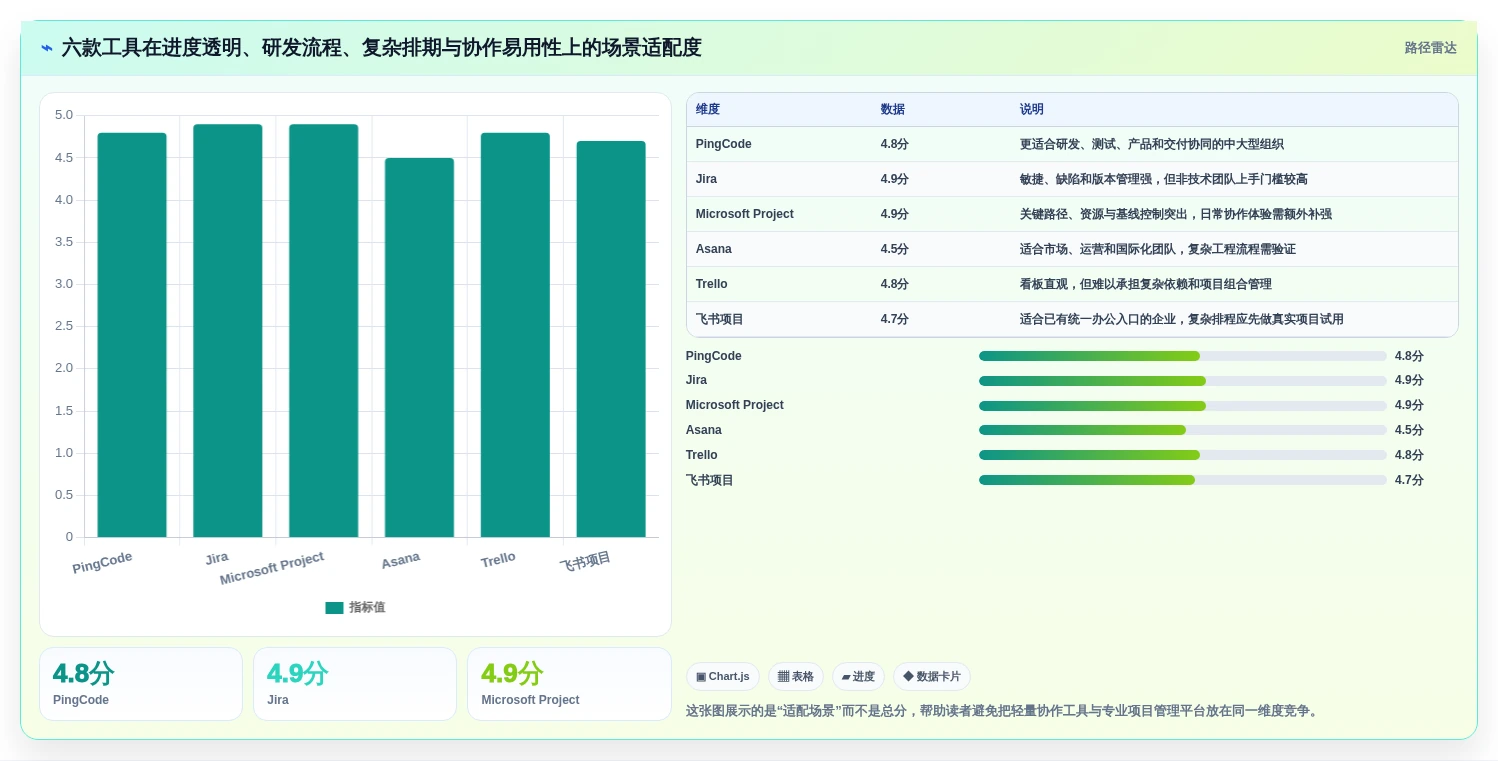This screenshot has height=761, width=1498.
Task: Click the 数据卡片 tag chip
Action: [x=932, y=677]
